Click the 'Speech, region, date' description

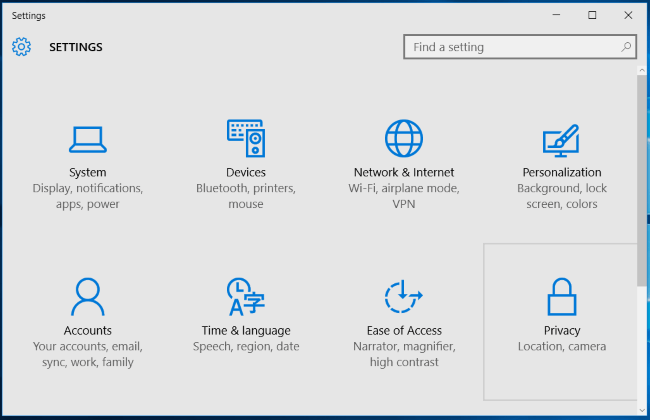(x=246, y=347)
